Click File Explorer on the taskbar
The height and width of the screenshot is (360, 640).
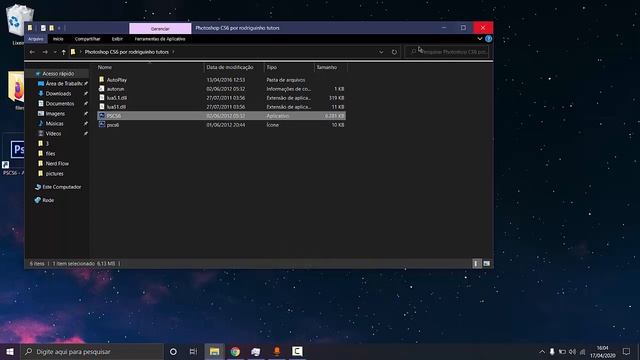tap(214, 351)
